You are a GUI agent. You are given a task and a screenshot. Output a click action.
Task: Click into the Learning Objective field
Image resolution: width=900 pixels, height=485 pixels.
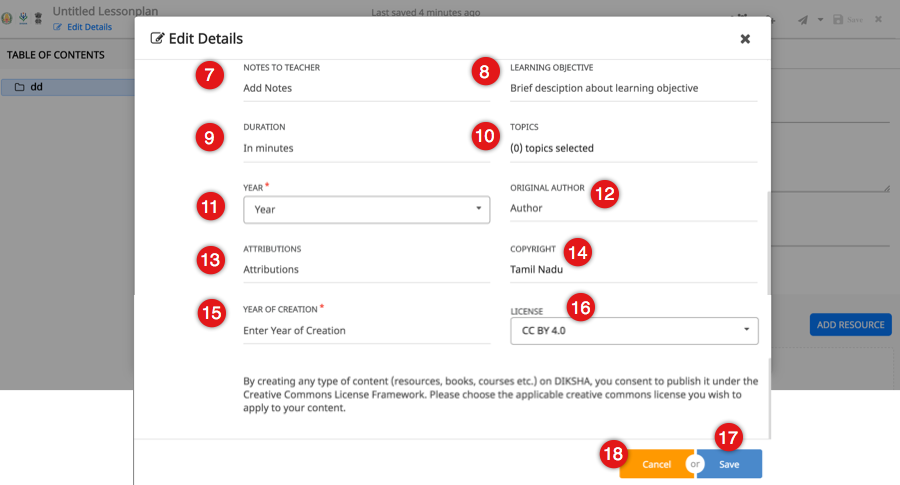tap(633, 88)
